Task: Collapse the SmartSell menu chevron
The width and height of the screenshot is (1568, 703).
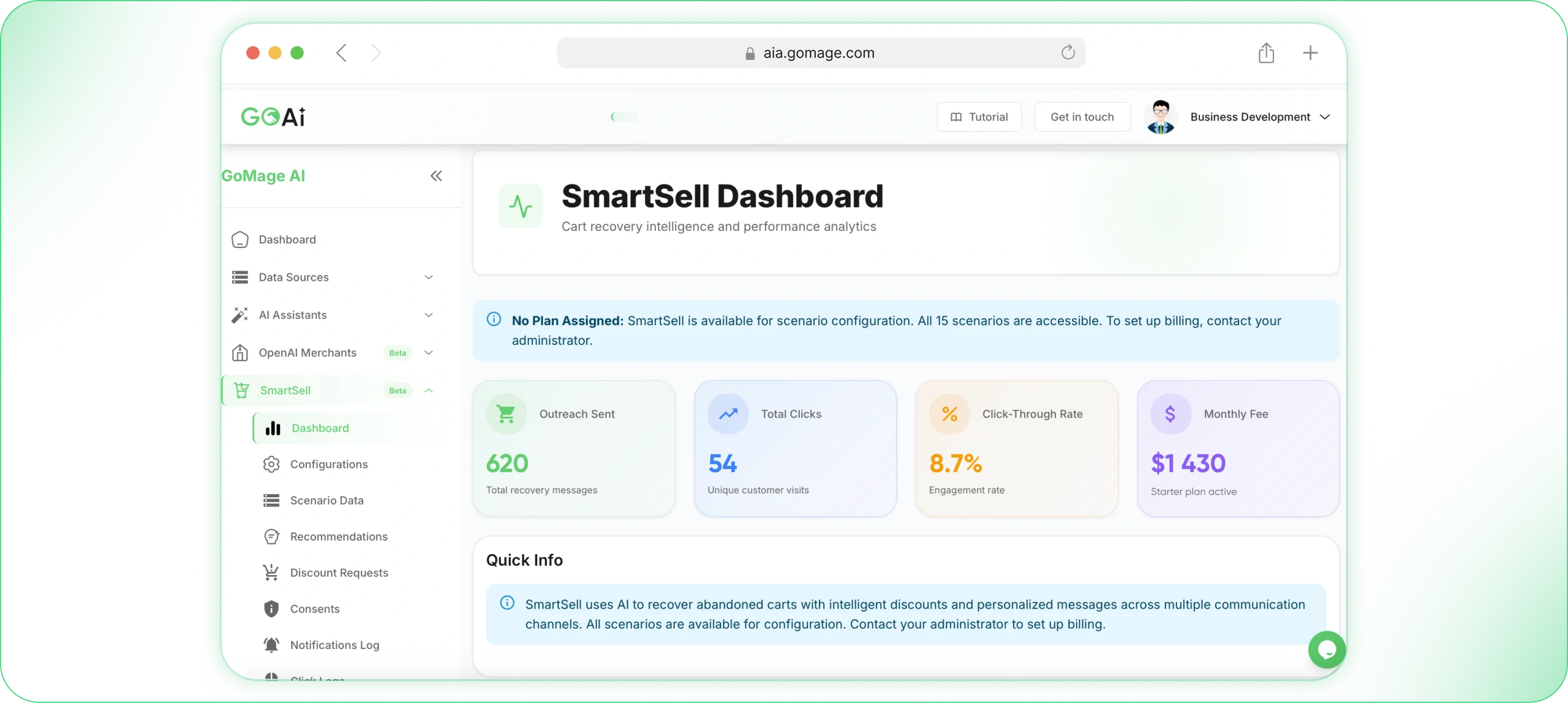Action: [x=429, y=390]
